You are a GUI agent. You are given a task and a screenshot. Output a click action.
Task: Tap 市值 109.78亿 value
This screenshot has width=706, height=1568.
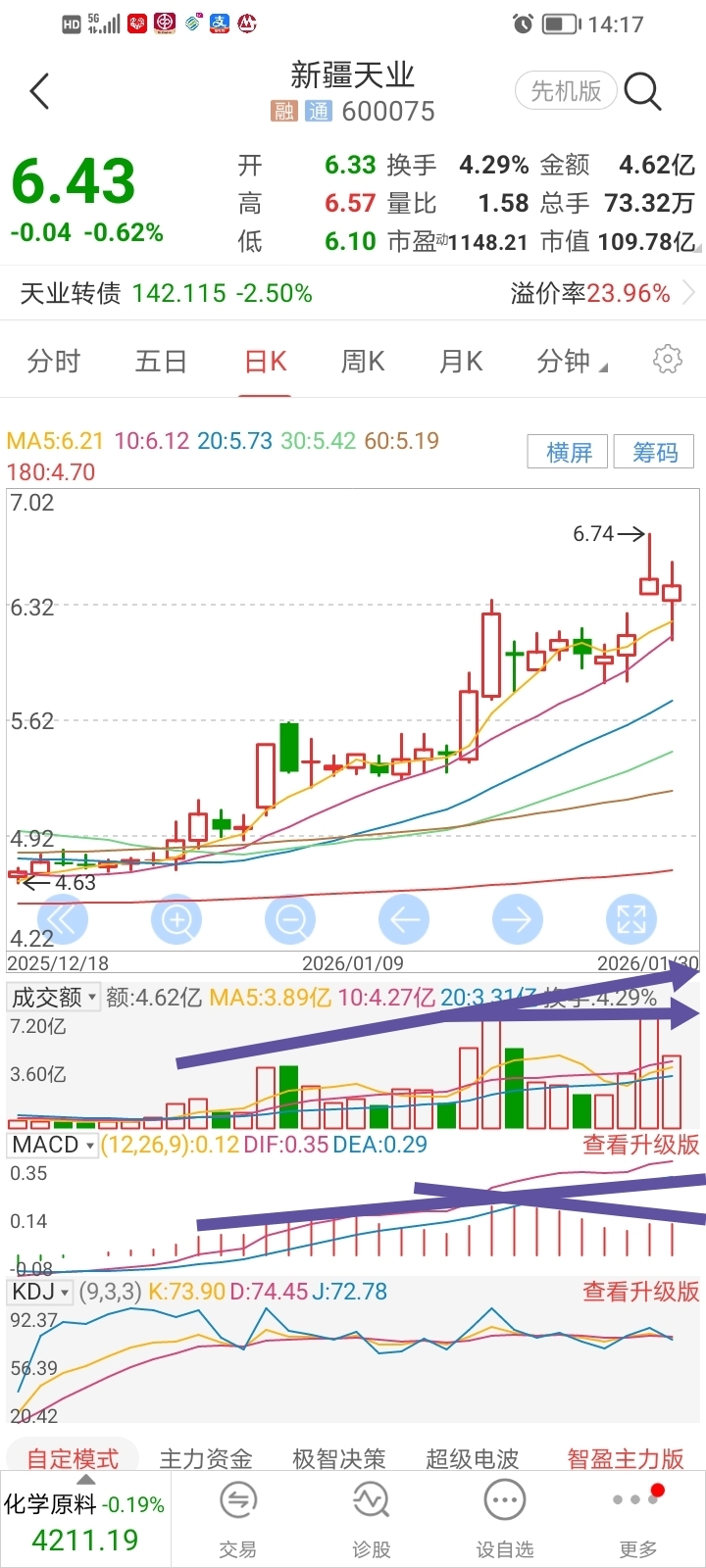pyautogui.click(x=618, y=241)
